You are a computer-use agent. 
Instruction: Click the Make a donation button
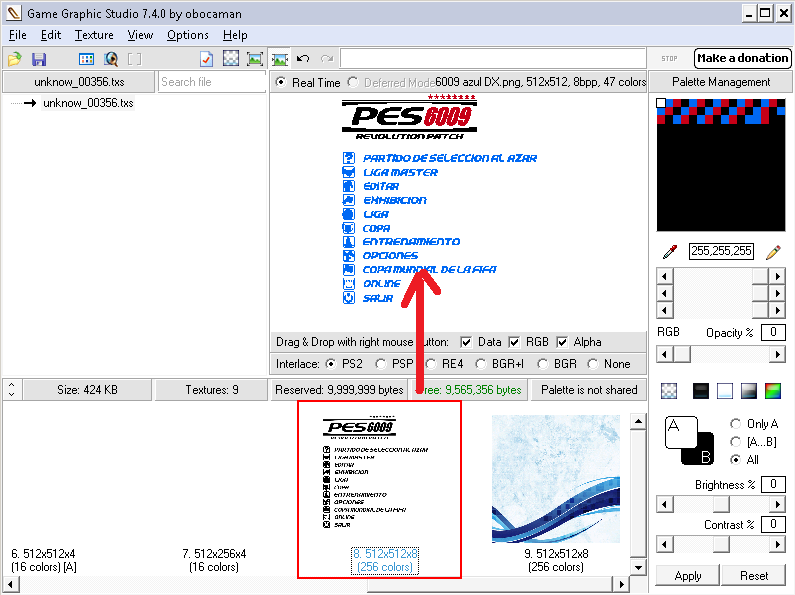tap(742, 58)
